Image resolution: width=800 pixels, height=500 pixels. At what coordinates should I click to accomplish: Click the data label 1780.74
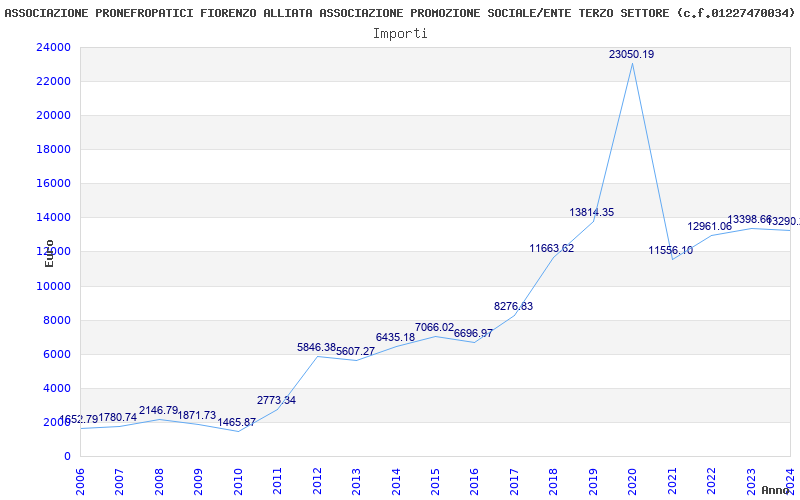point(117,417)
